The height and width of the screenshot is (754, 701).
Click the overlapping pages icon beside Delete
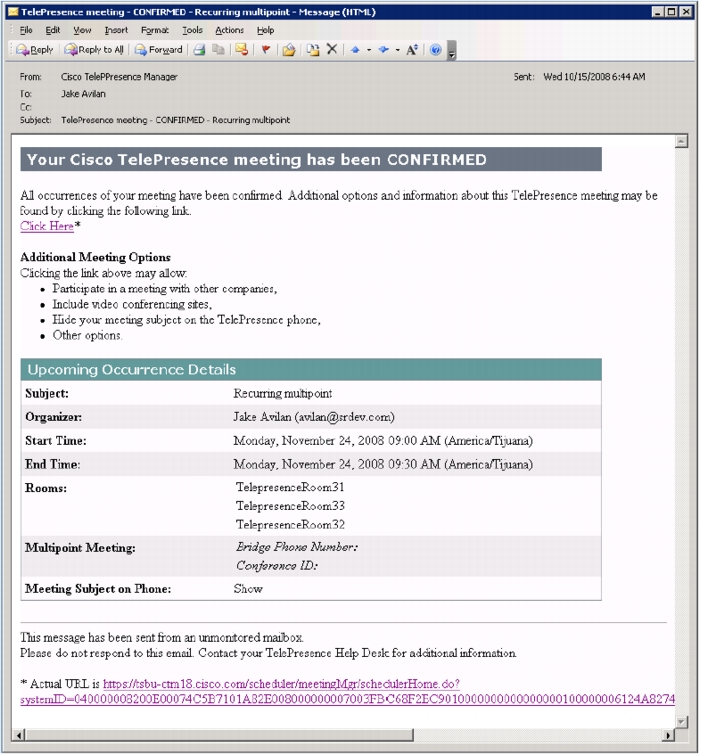coord(313,50)
